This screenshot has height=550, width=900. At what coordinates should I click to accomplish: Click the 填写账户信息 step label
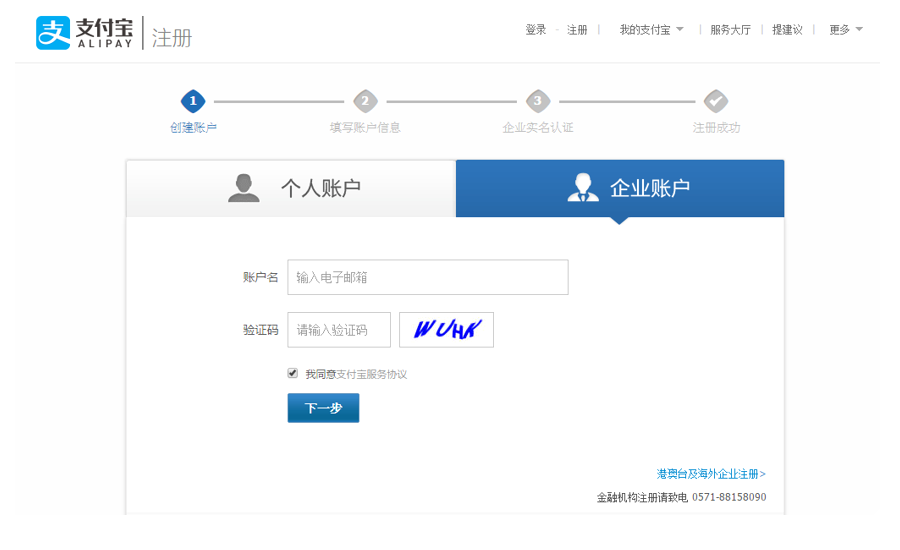[x=365, y=127]
